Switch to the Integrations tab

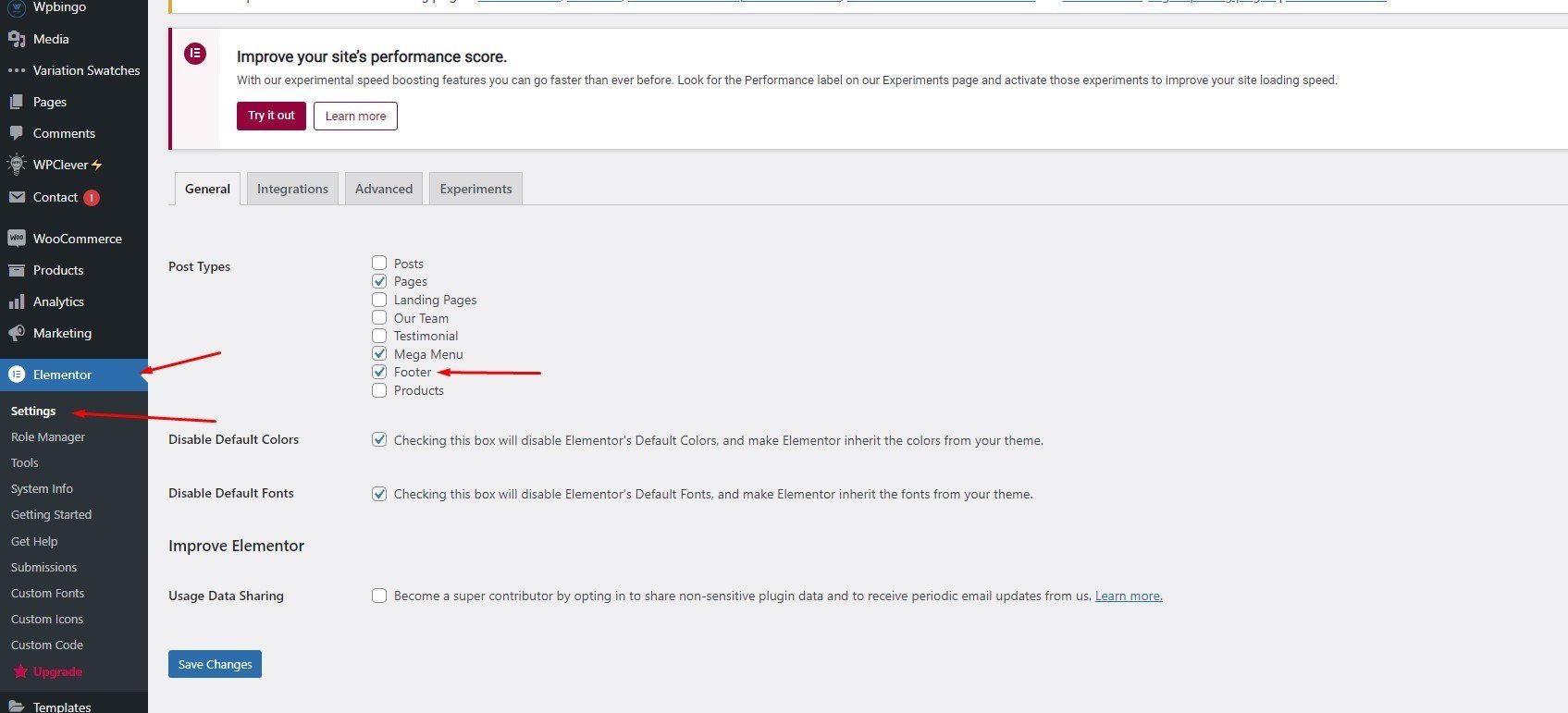(x=292, y=189)
